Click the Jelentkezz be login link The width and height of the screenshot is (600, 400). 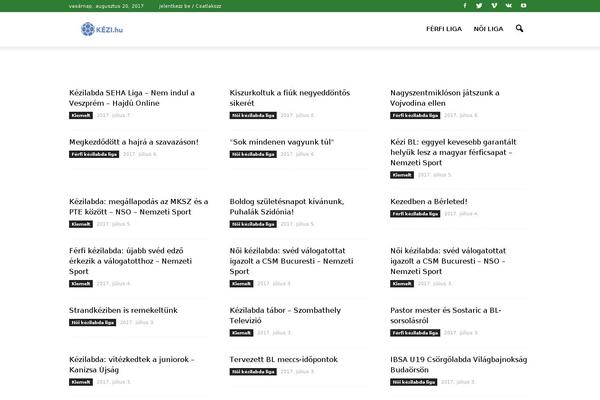[x=174, y=6]
